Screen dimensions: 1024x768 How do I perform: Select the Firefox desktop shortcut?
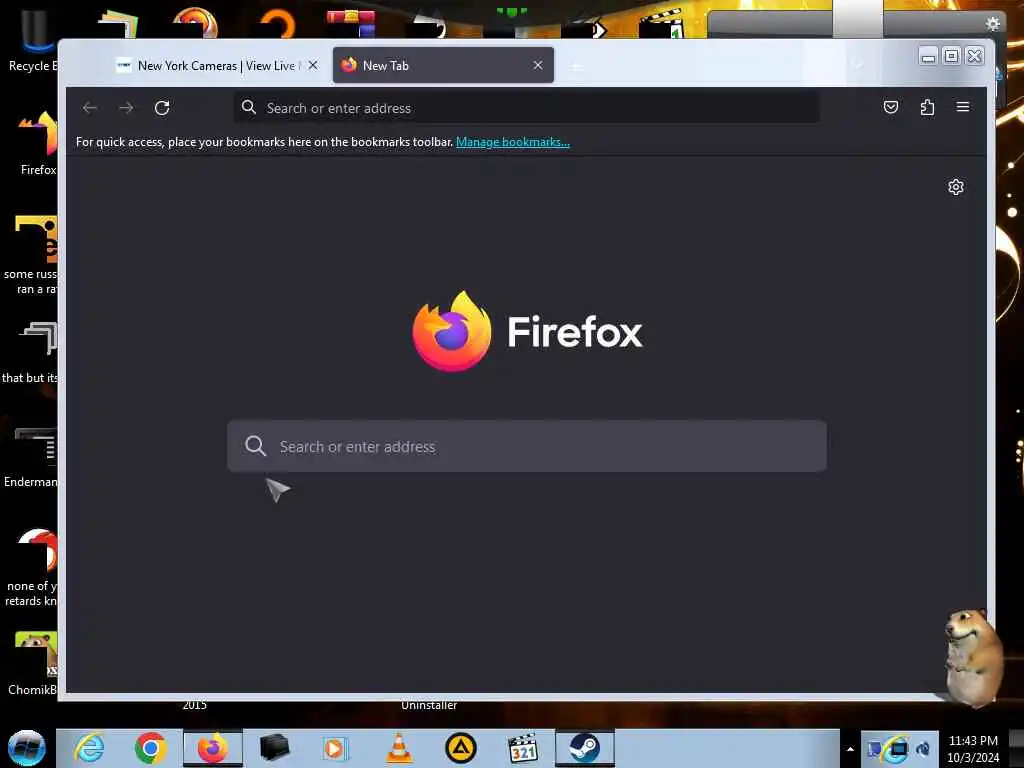(38, 144)
